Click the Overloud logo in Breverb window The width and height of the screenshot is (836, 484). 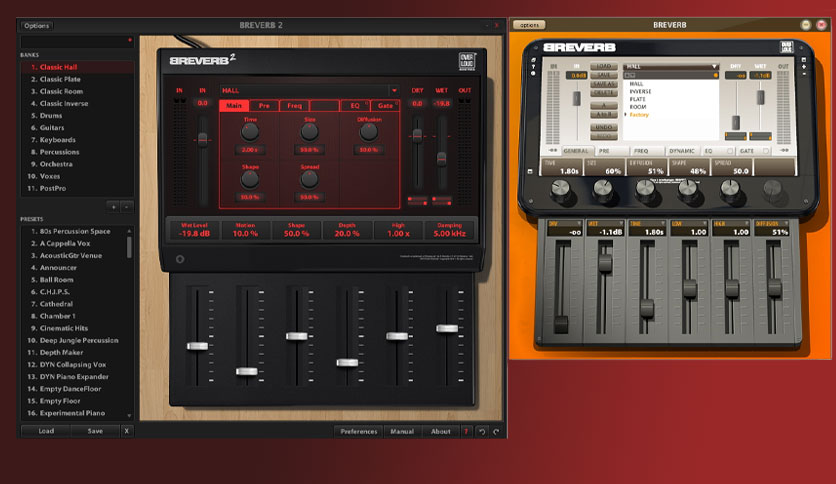(x=786, y=47)
